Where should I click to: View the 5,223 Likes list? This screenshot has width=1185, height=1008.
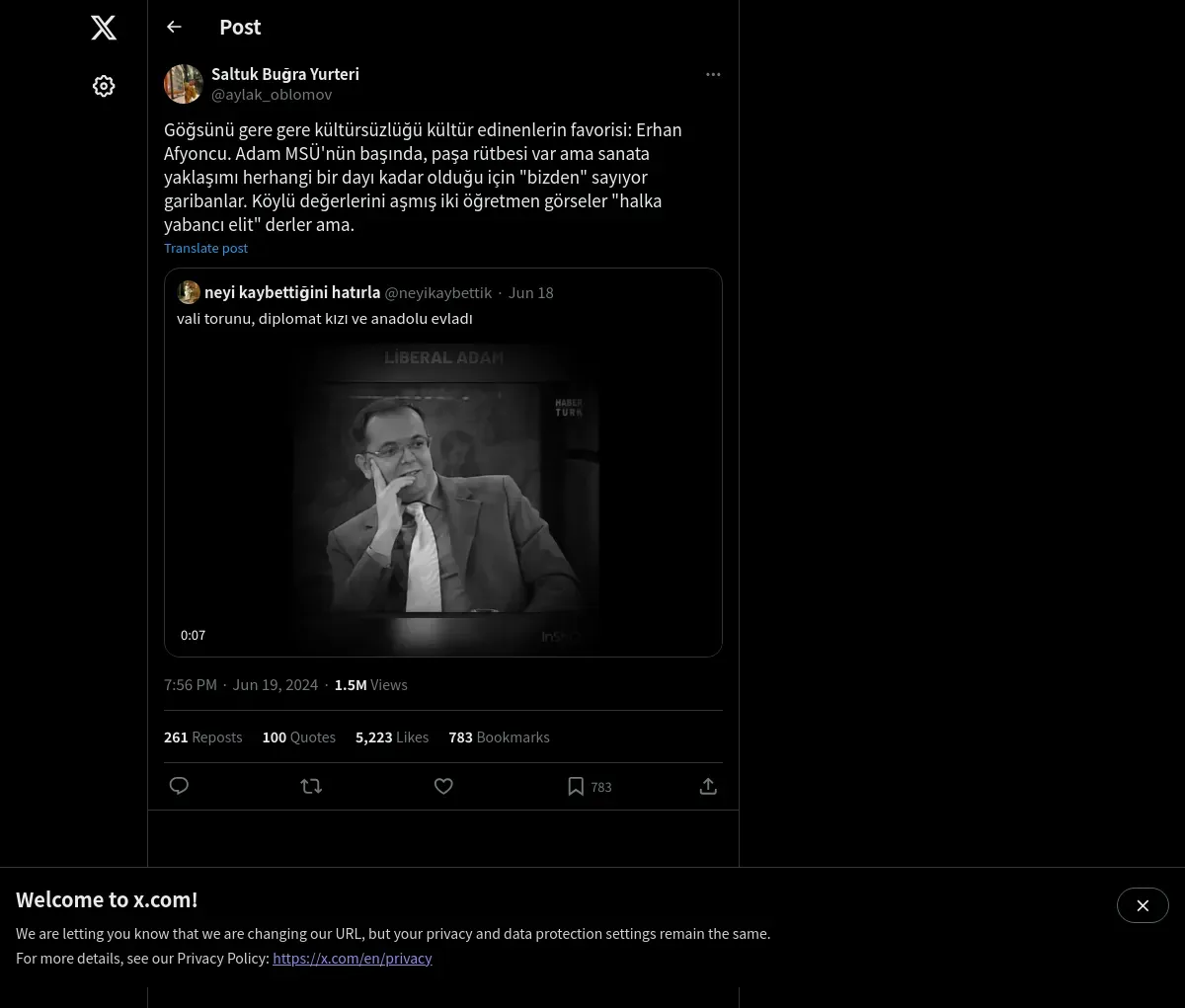point(391,737)
